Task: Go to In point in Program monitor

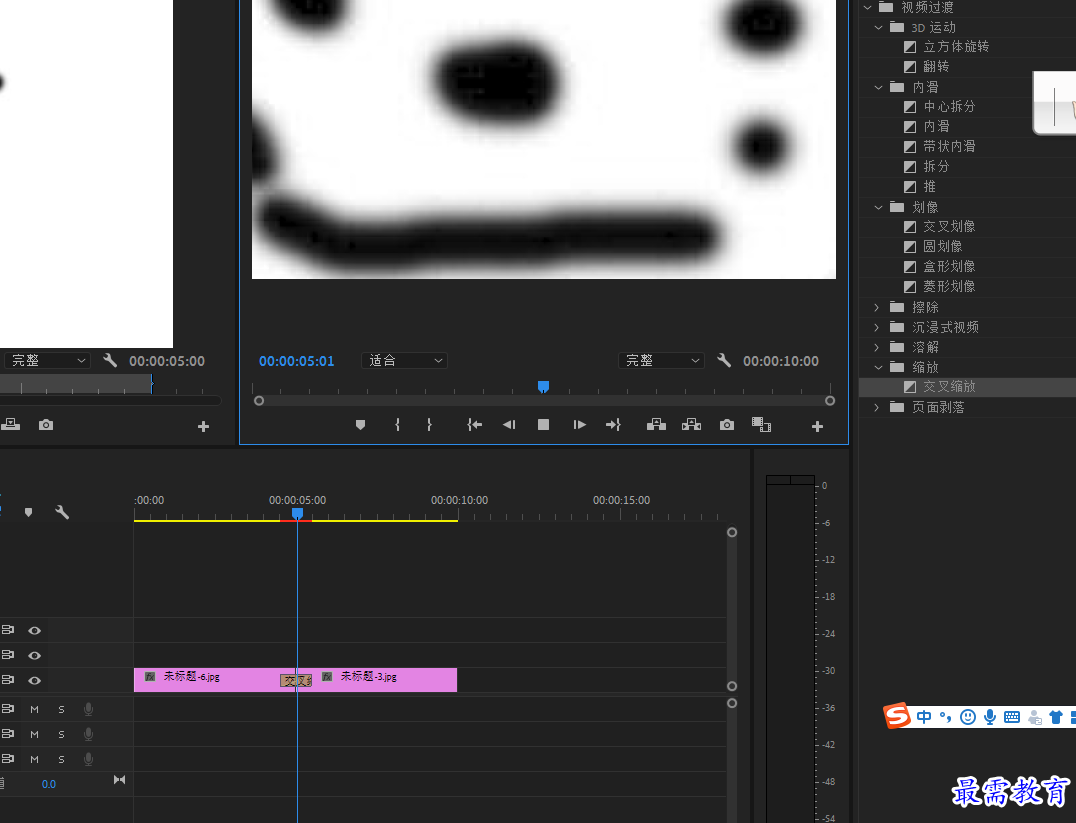Action: [474, 425]
